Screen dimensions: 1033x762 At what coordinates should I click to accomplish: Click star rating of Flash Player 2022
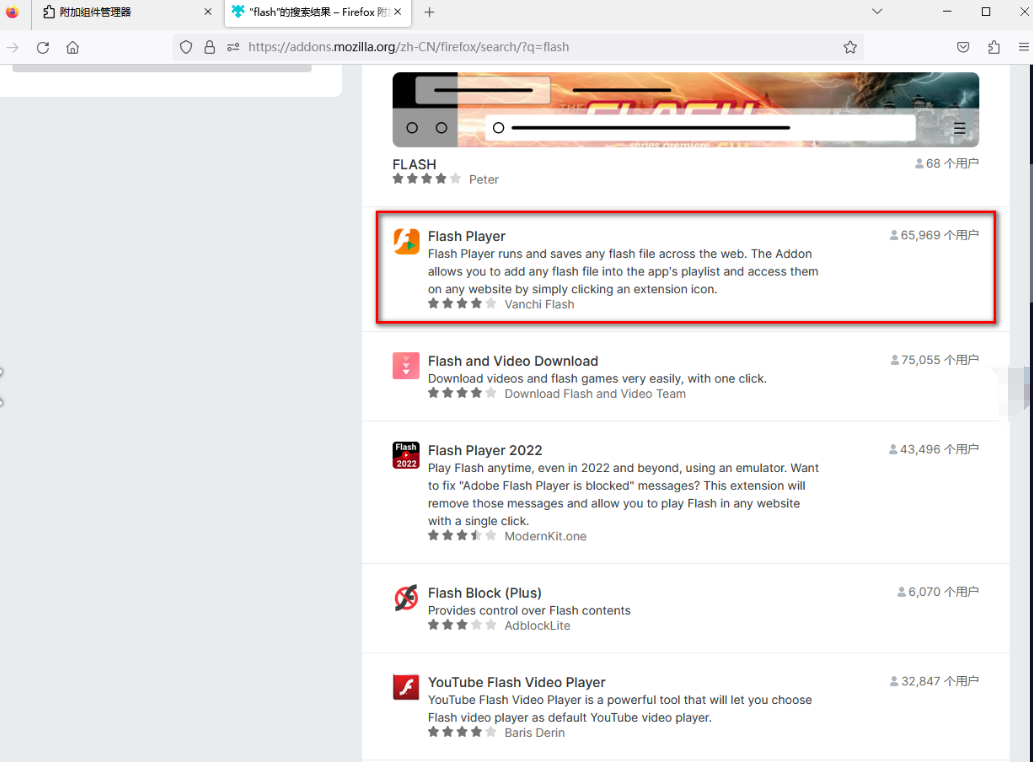tap(462, 535)
